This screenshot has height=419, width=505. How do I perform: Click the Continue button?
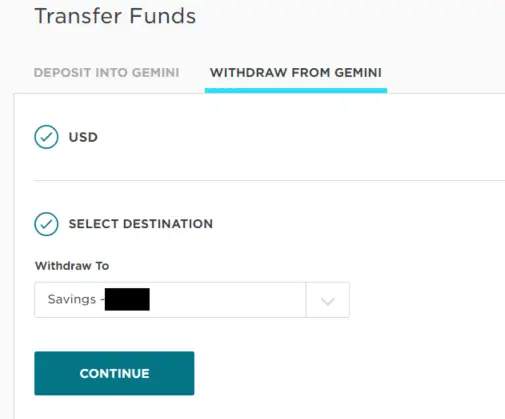pyautogui.click(x=114, y=373)
